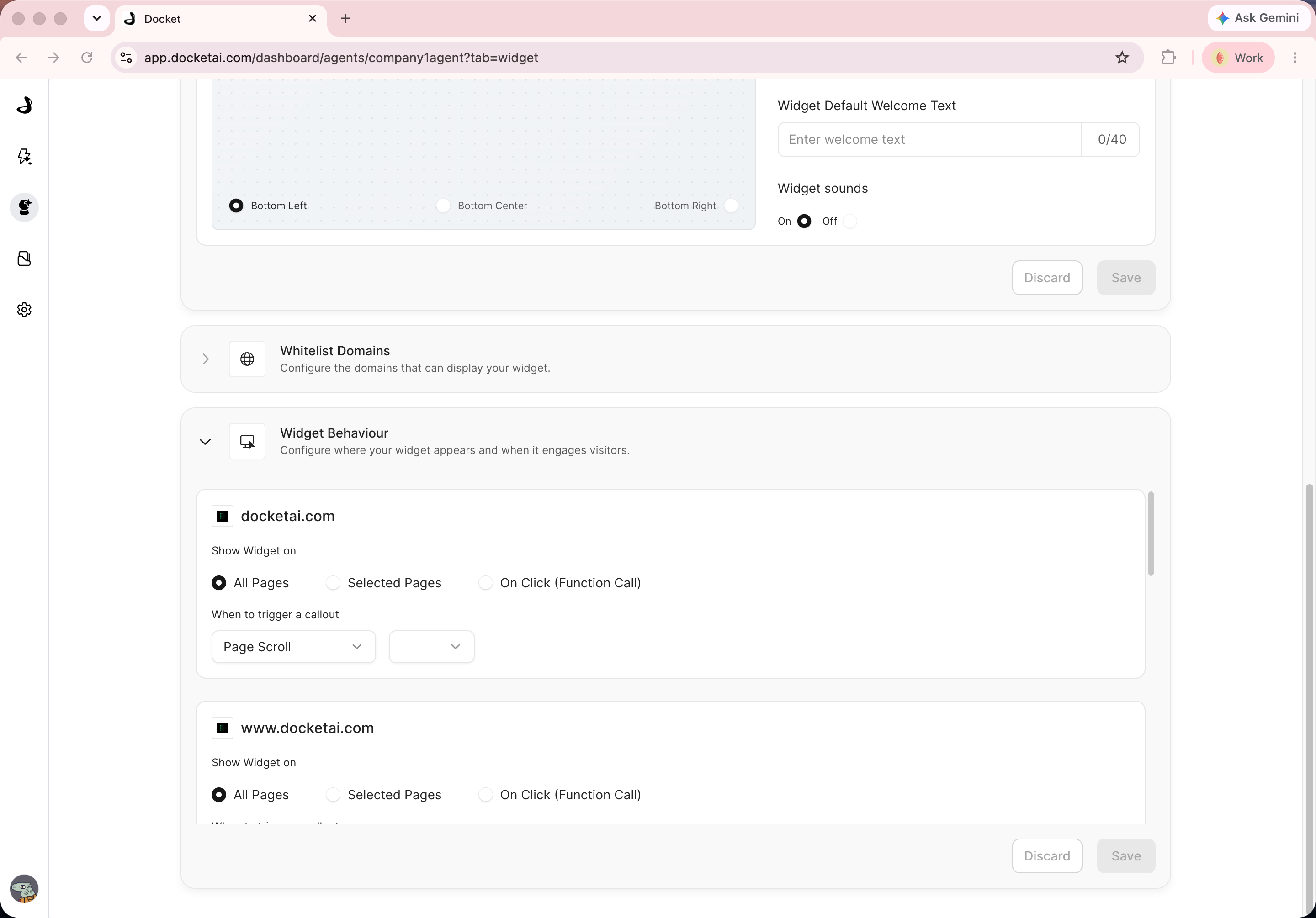Click the Ask Gemini button
Viewport: 1316px width, 918px height.
[x=1258, y=18]
